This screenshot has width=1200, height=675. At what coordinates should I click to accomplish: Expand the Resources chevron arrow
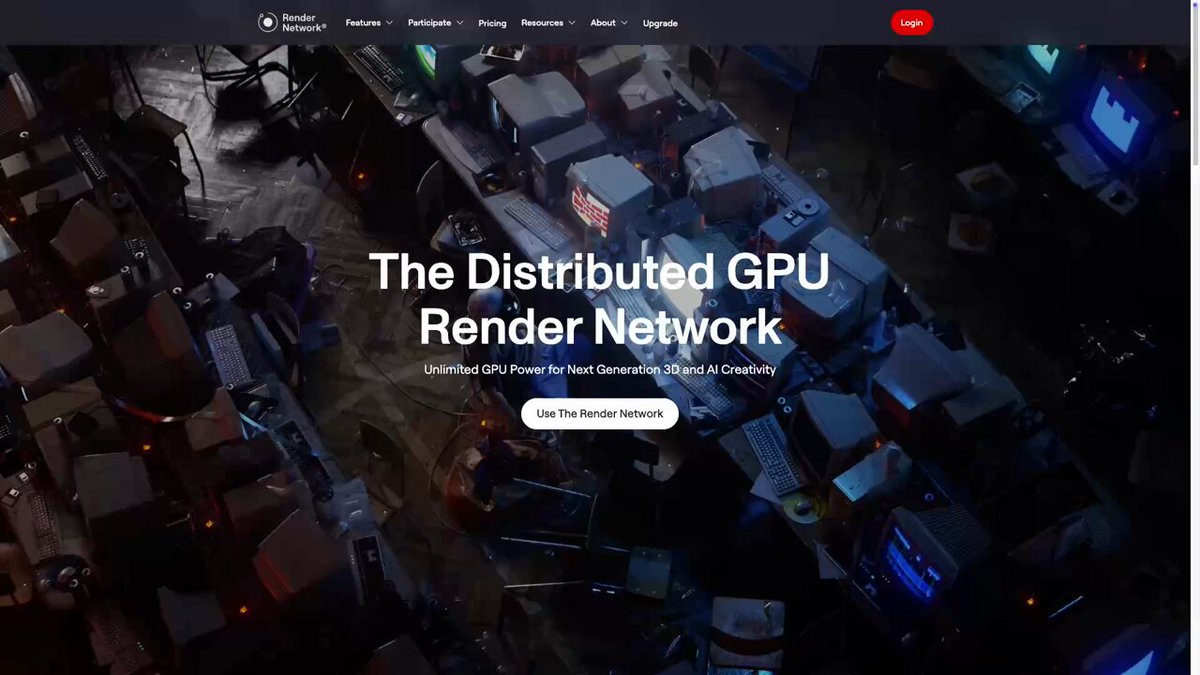(572, 23)
